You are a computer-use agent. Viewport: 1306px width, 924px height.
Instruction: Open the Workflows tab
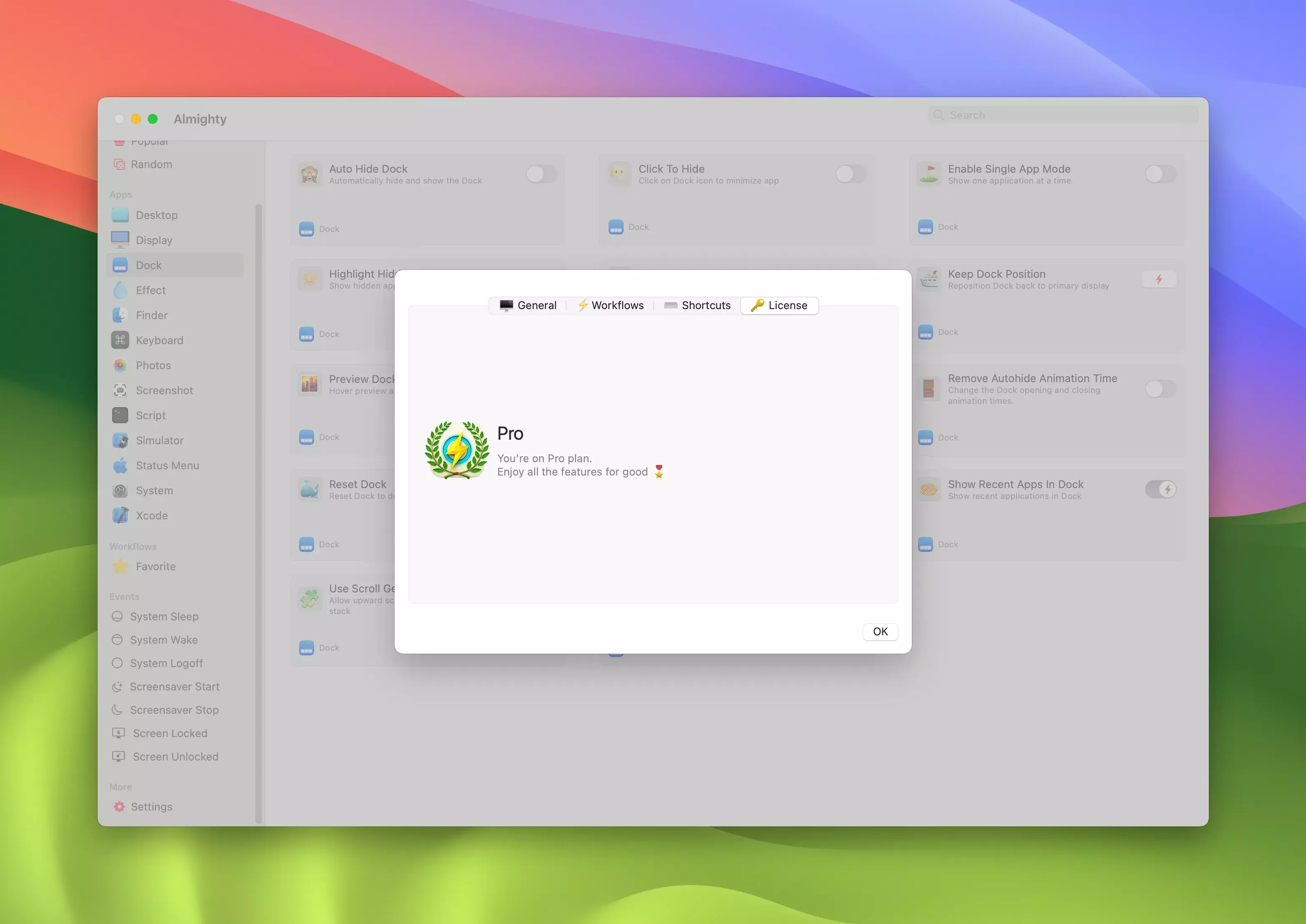(x=610, y=305)
